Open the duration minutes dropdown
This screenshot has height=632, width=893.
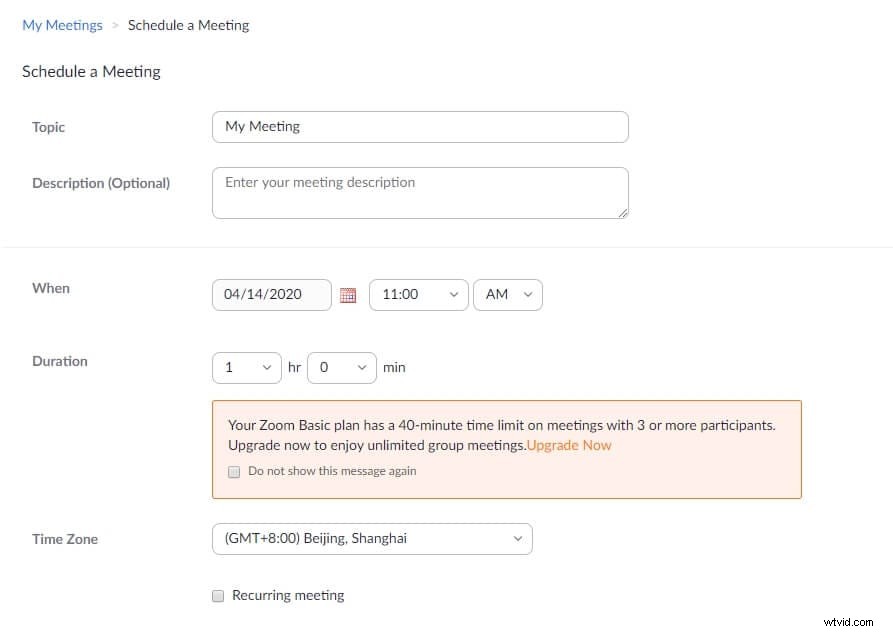(341, 367)
